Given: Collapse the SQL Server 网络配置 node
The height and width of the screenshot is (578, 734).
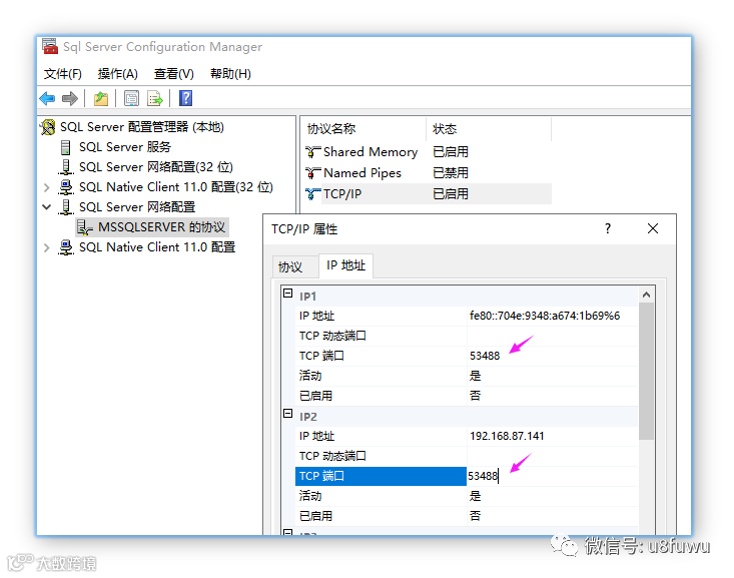Looking at the screenshot, I should click(46, 207).
